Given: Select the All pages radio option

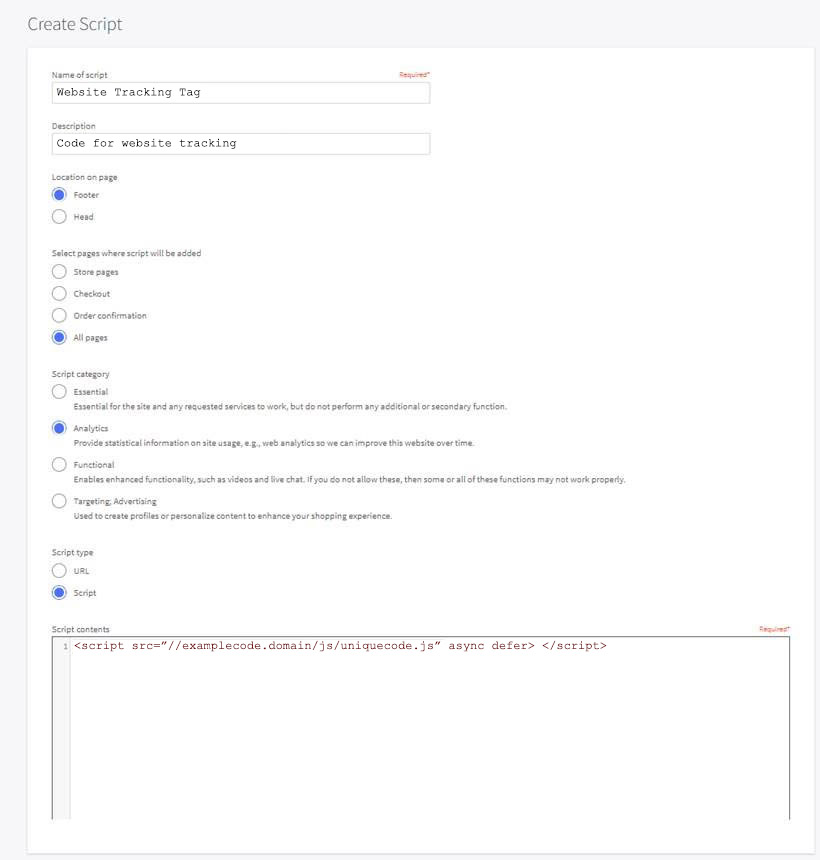Looking at the screenshot, I should coord(59,337).
